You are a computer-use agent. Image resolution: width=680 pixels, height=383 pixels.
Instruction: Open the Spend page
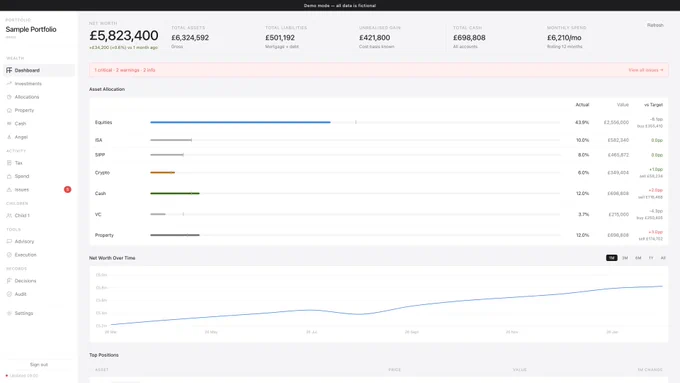(39, 176)
